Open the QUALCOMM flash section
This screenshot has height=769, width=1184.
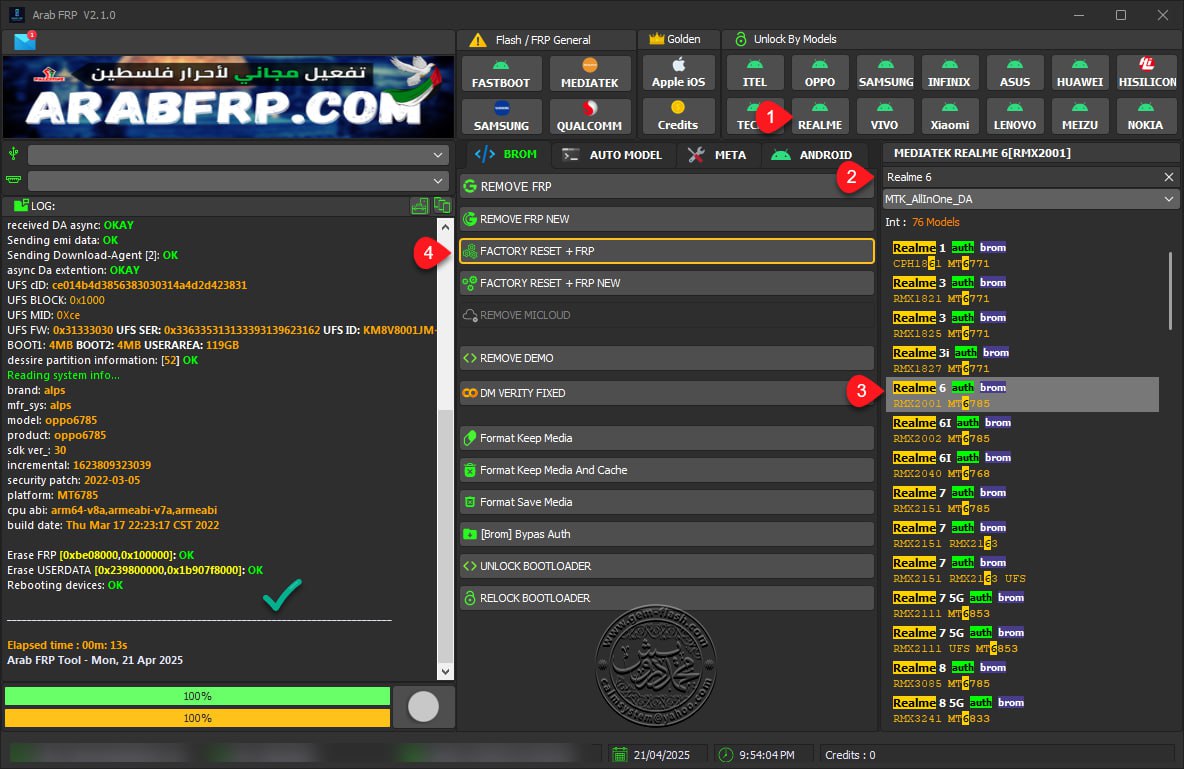589,116
